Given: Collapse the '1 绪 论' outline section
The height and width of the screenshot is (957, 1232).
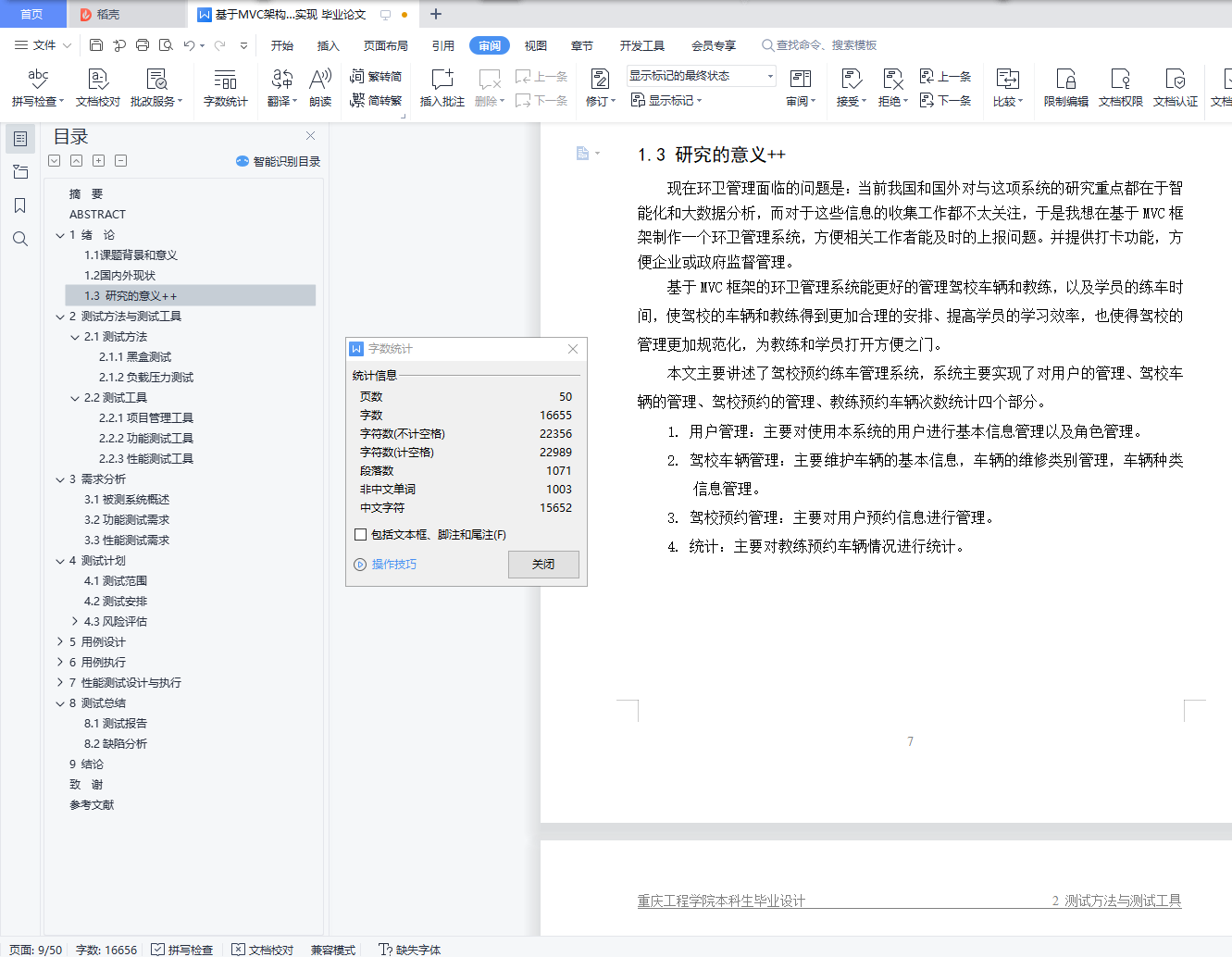Looking at the screenshot, I should tap(60, 235).
